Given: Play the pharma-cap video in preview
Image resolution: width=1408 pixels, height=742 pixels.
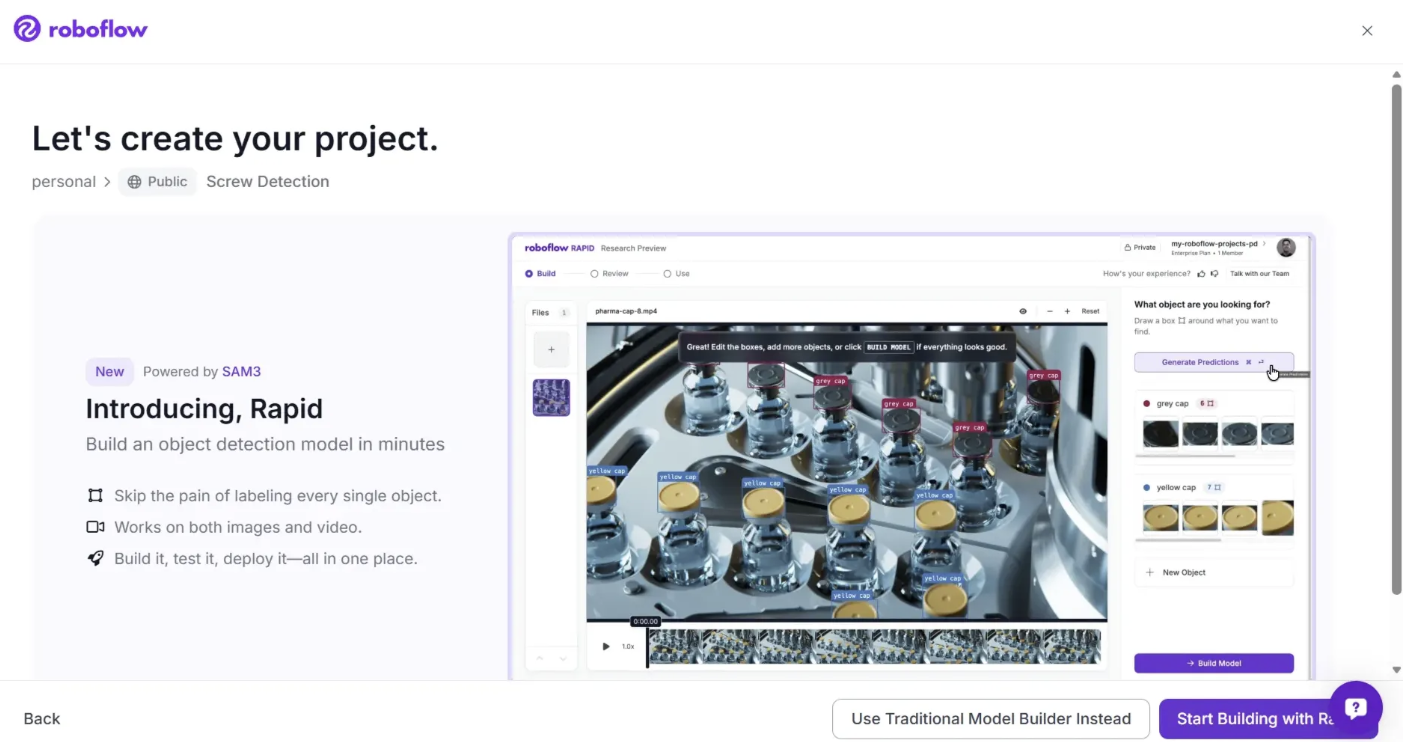Looking at the screenshot, I should [605, 647].
